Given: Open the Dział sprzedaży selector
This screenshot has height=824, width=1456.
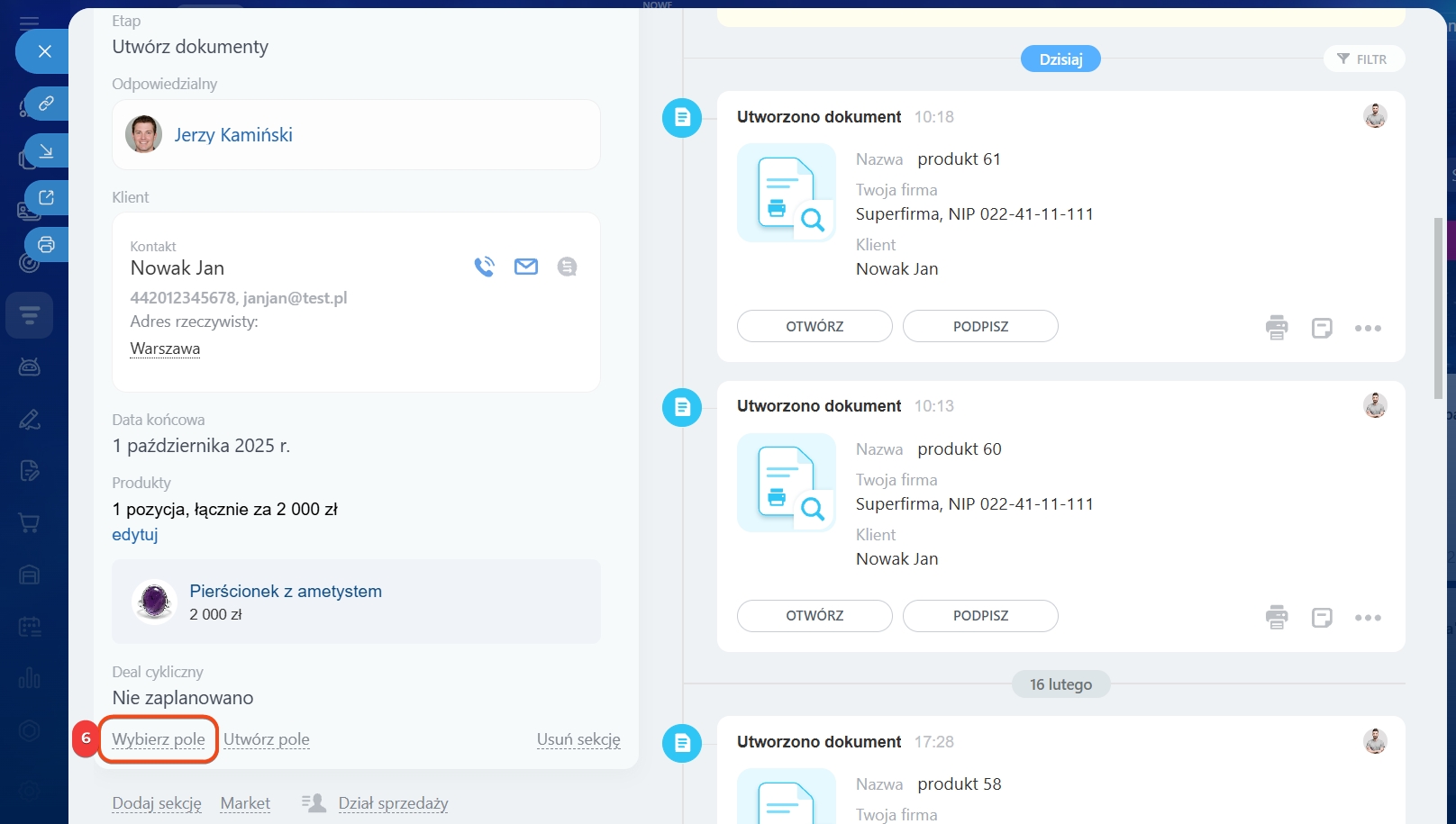Looking at the screenshot, I should [393, 803].
